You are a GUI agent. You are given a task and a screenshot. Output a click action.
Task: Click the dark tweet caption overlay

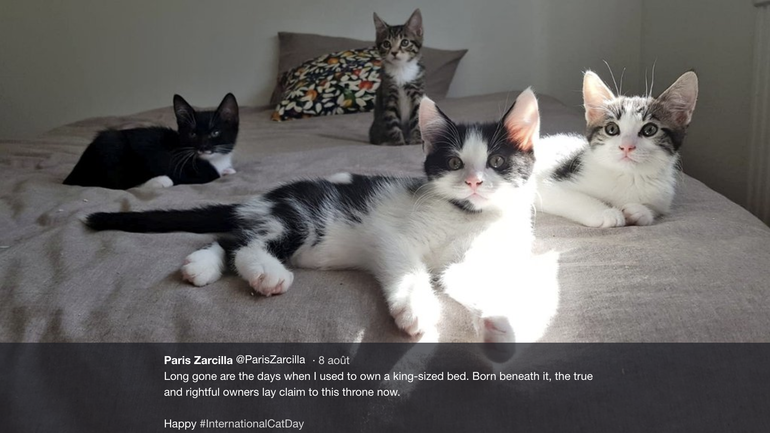click(385, 388)
